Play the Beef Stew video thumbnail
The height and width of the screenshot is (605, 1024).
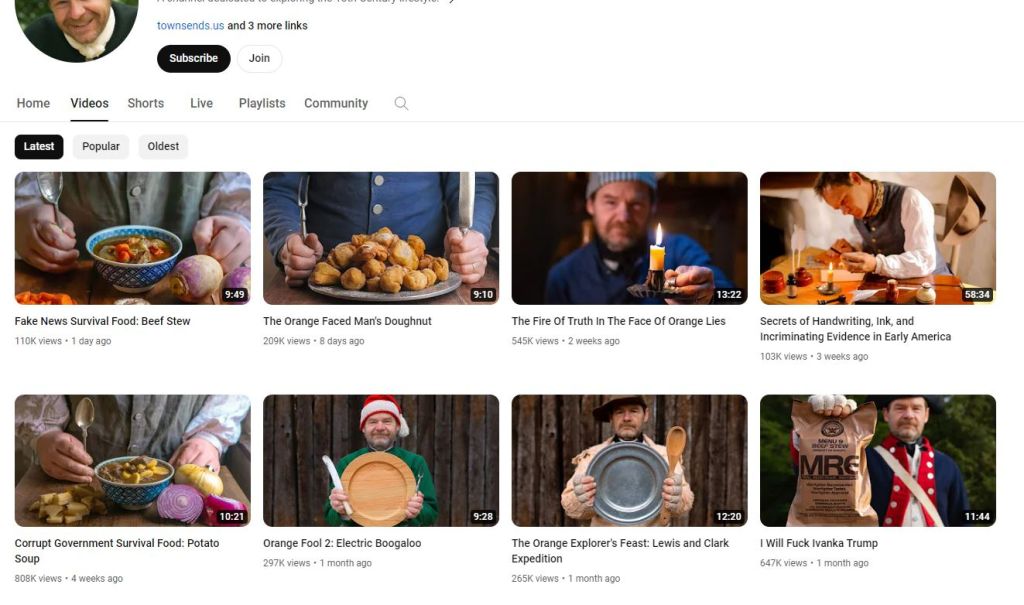pyautogui.click(x=133, y=238)
